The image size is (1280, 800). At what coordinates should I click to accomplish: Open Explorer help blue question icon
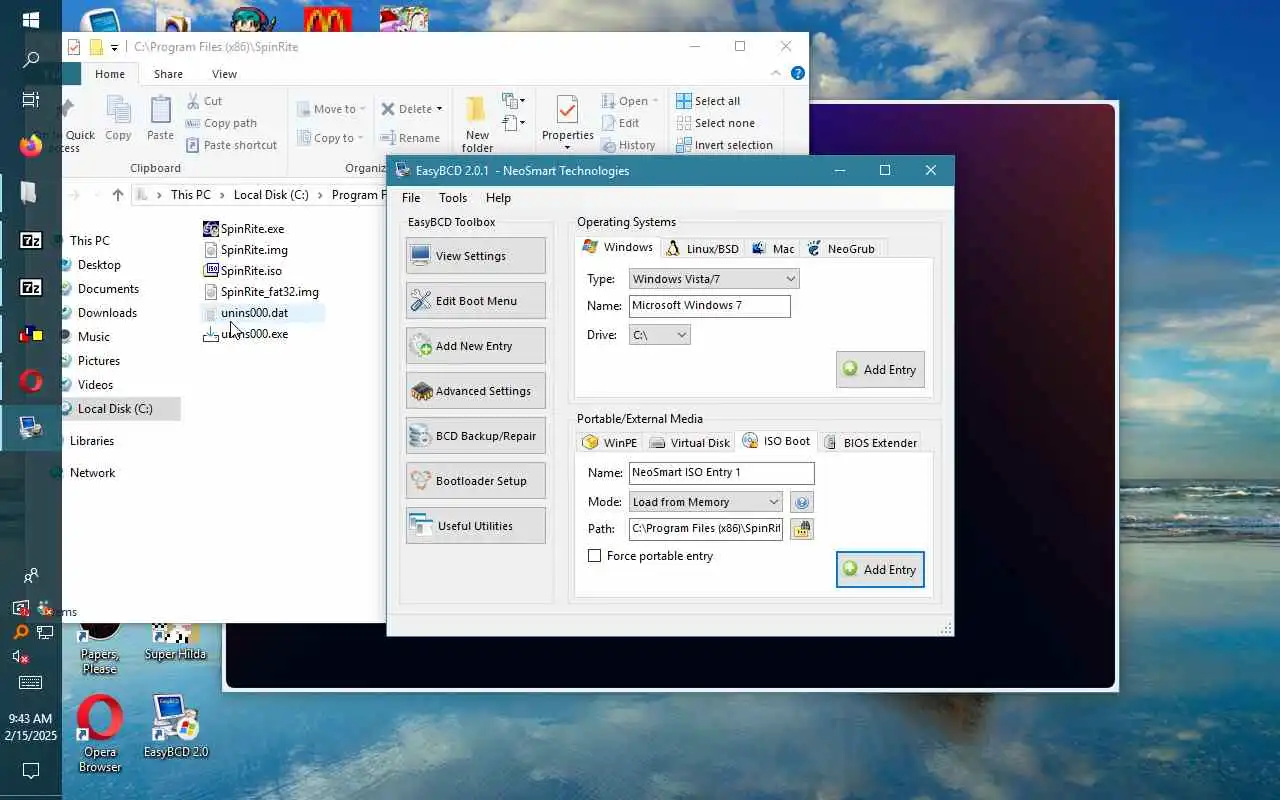(797, 73)
